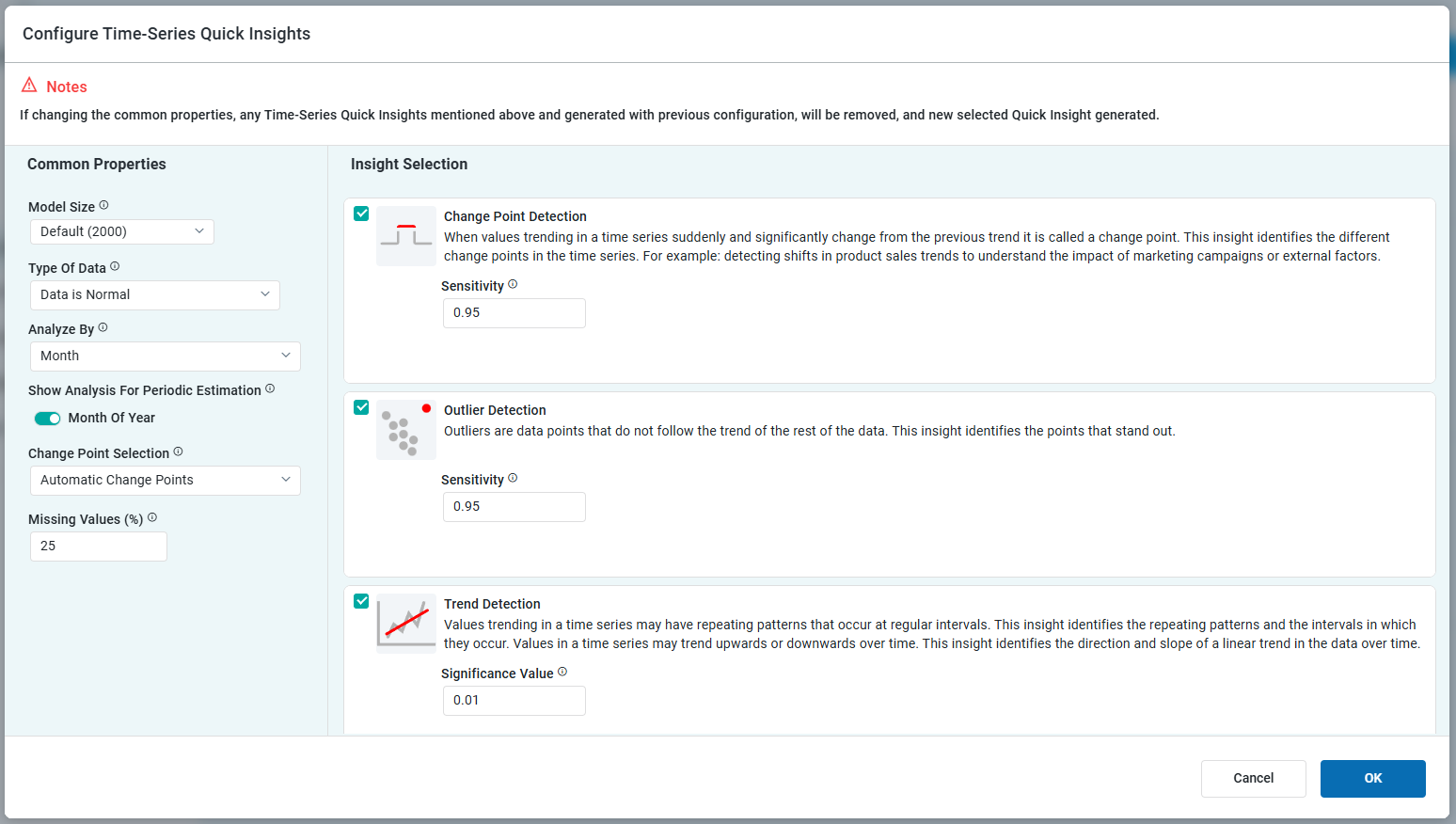The width and height of the screenshot is (1456, 824).
Task: Uncheck the Trend Detection checkbox
Action: click(x=361, y=601)
